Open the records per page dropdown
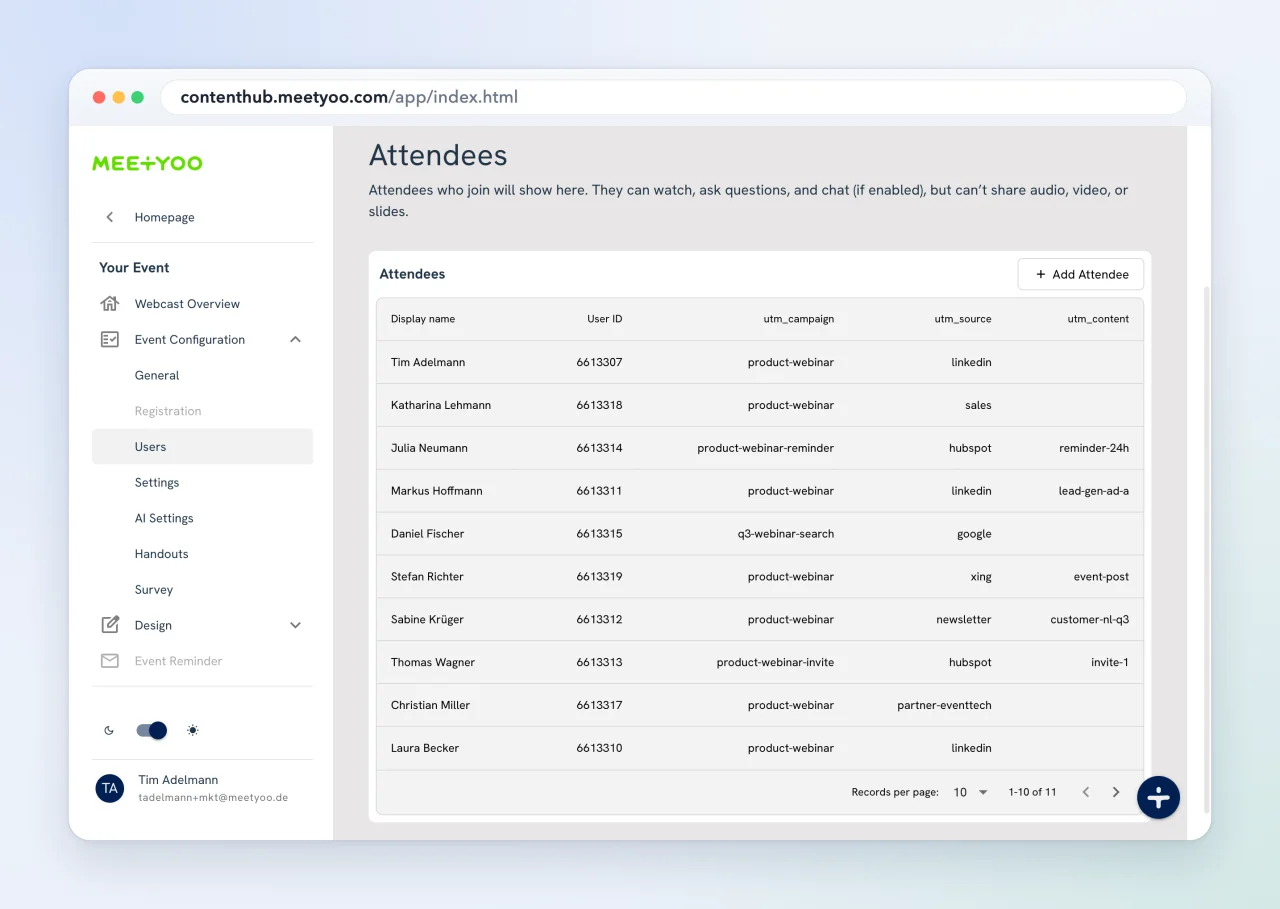The width and height of the screenshot is (1280, 909). point(970,792)
